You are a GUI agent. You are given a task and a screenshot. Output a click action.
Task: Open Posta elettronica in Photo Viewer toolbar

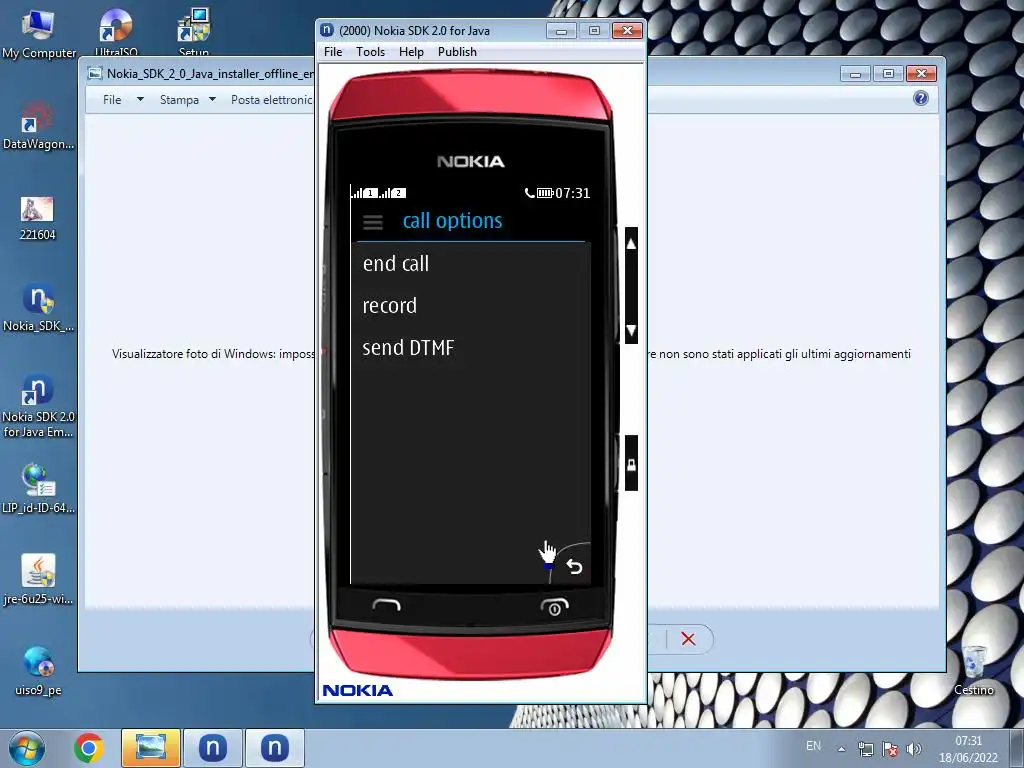[x=272, y=99]
